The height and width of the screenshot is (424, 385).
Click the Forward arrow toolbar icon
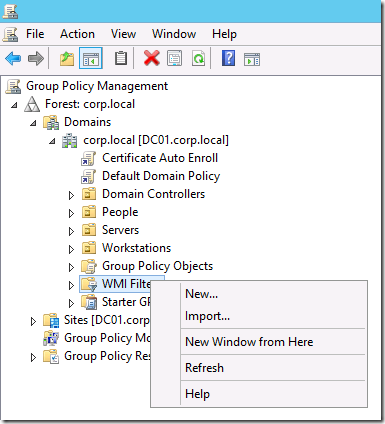[36, 59]
